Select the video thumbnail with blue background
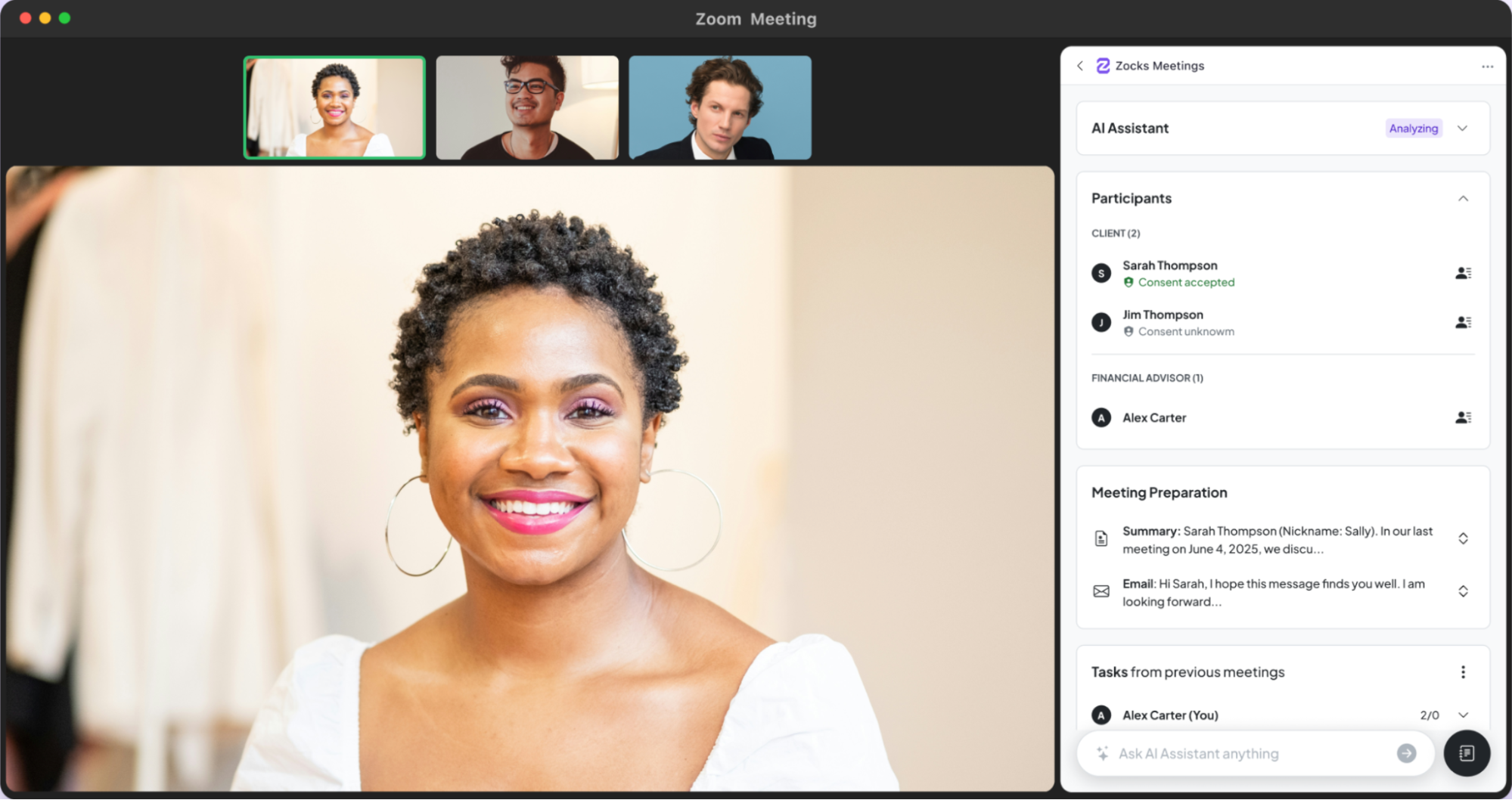 click(x=720, y=107)
